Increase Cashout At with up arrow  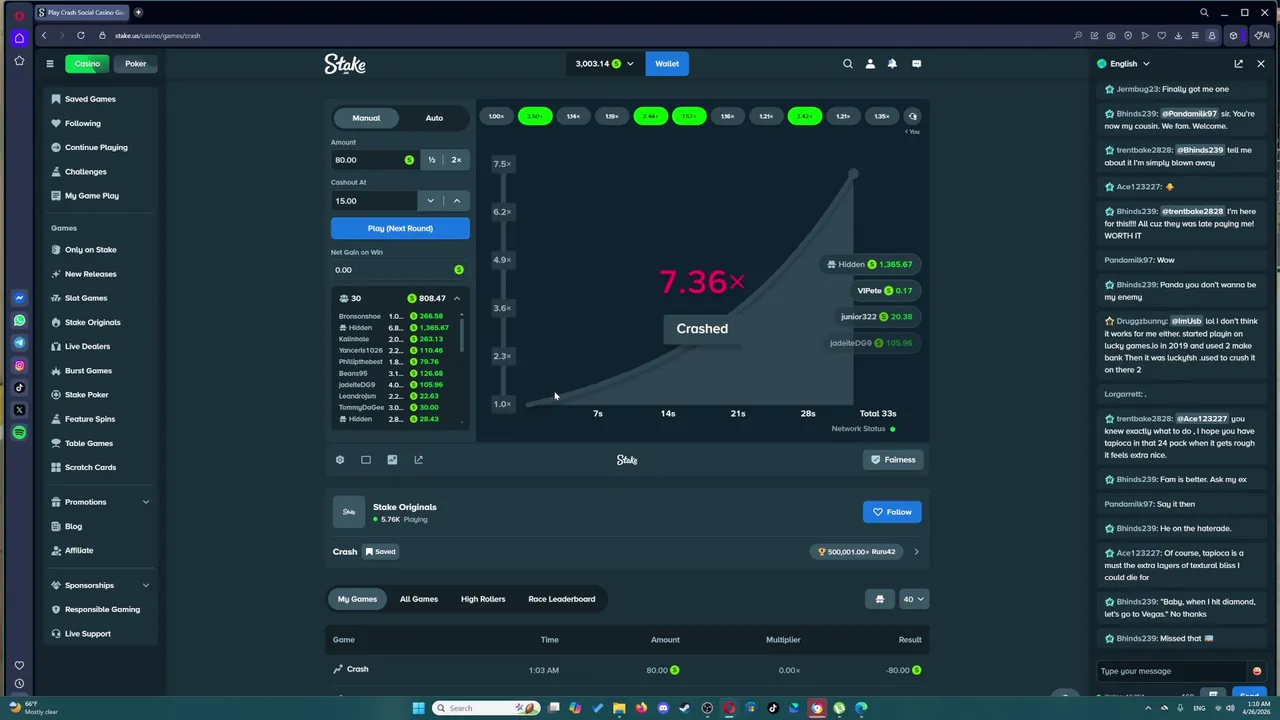(x=457, y=201)
